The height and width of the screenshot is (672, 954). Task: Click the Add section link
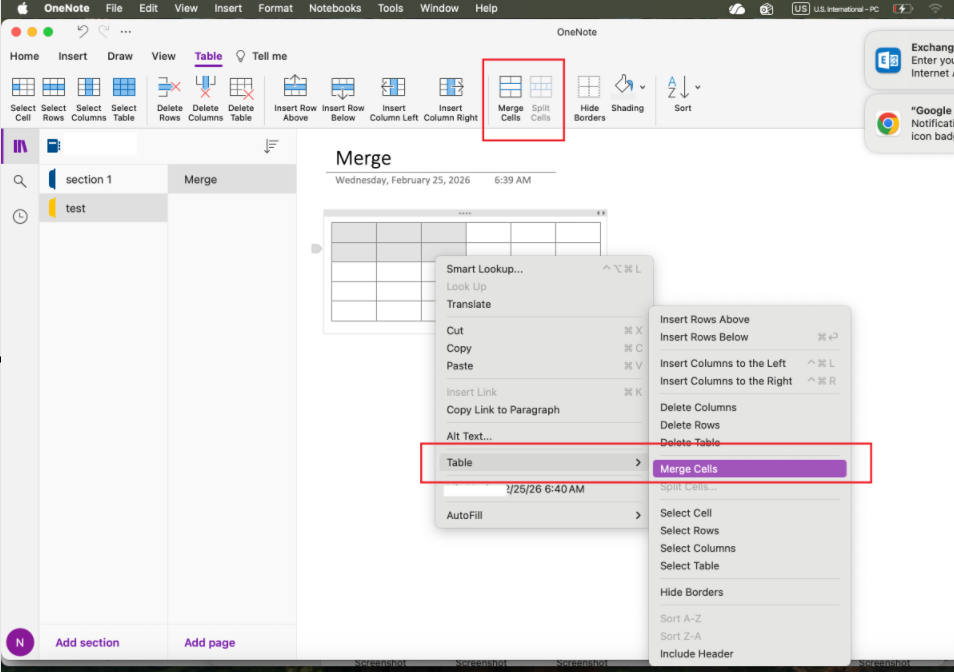tap(87, 643)
